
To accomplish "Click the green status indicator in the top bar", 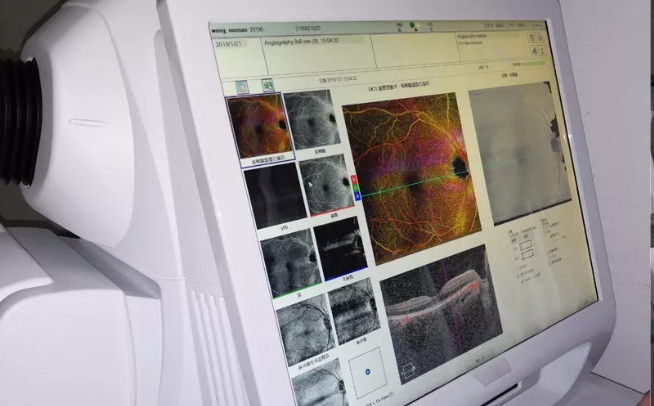I will (x=412, y=25).
